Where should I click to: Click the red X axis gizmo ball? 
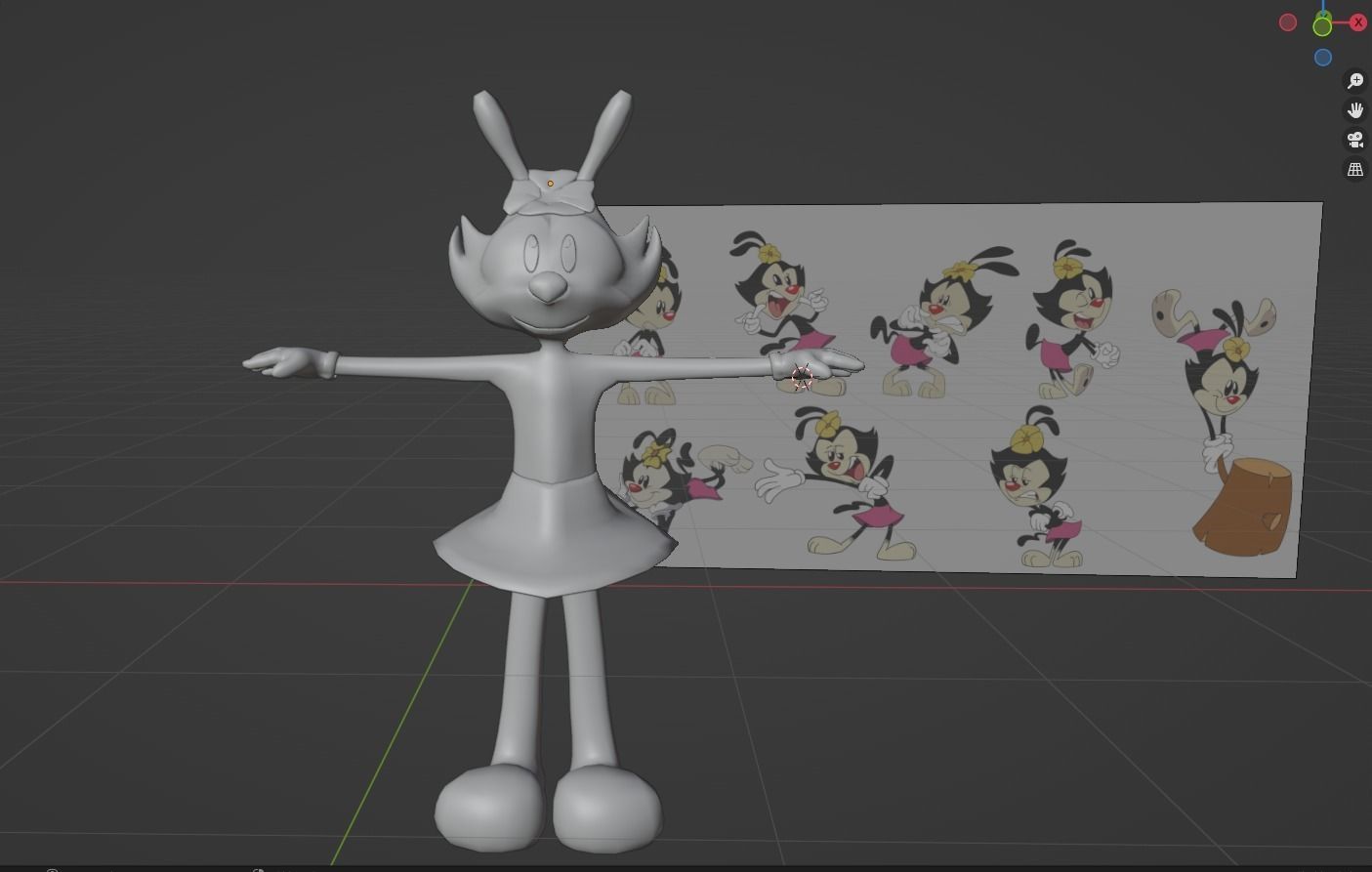[x=1358, y=22]
